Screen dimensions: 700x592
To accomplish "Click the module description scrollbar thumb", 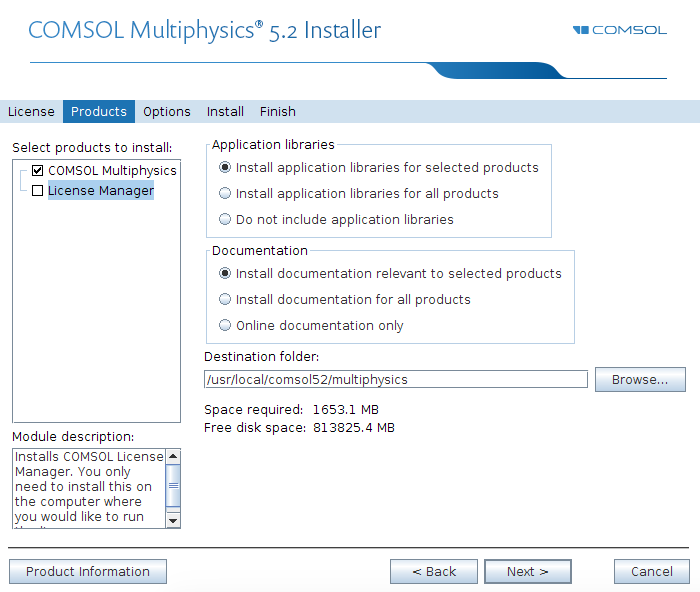I will point(173,486).
